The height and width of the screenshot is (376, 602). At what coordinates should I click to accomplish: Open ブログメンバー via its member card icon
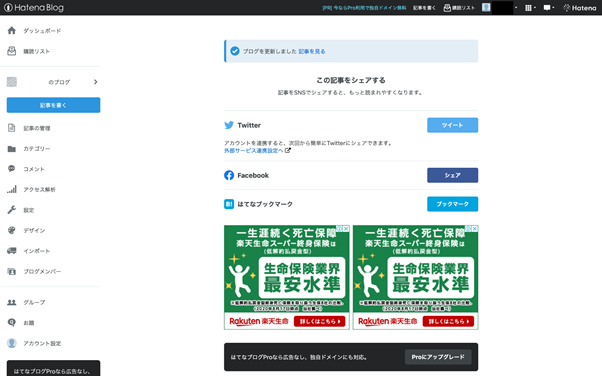pos(12,271)
